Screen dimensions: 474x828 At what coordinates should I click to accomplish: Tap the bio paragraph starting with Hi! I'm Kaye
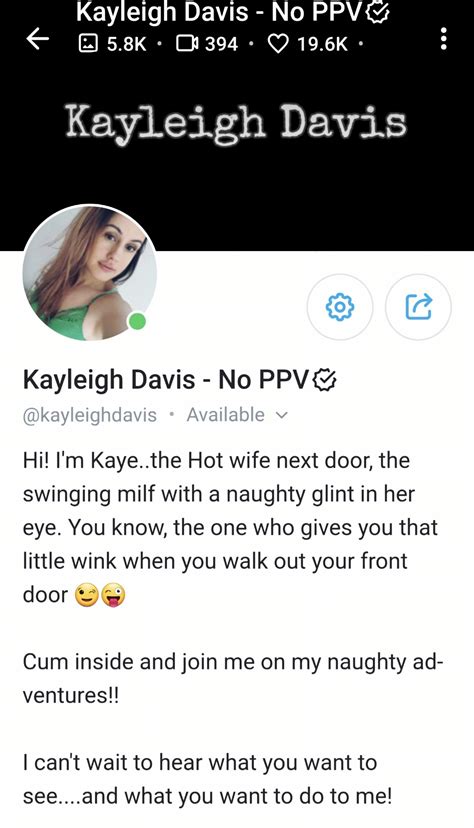(x=231, y=527)
